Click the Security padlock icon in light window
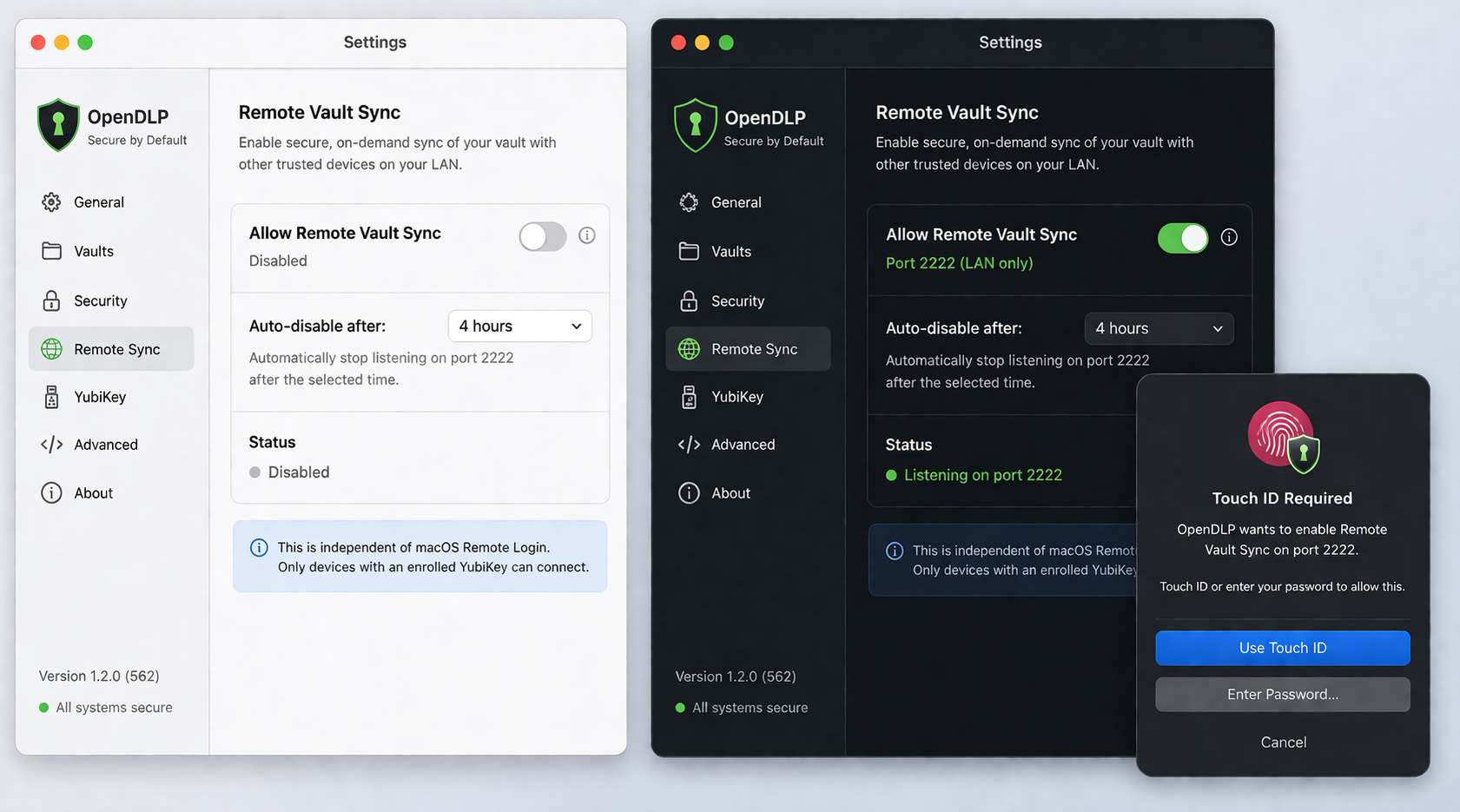 (x=51, y=300)
